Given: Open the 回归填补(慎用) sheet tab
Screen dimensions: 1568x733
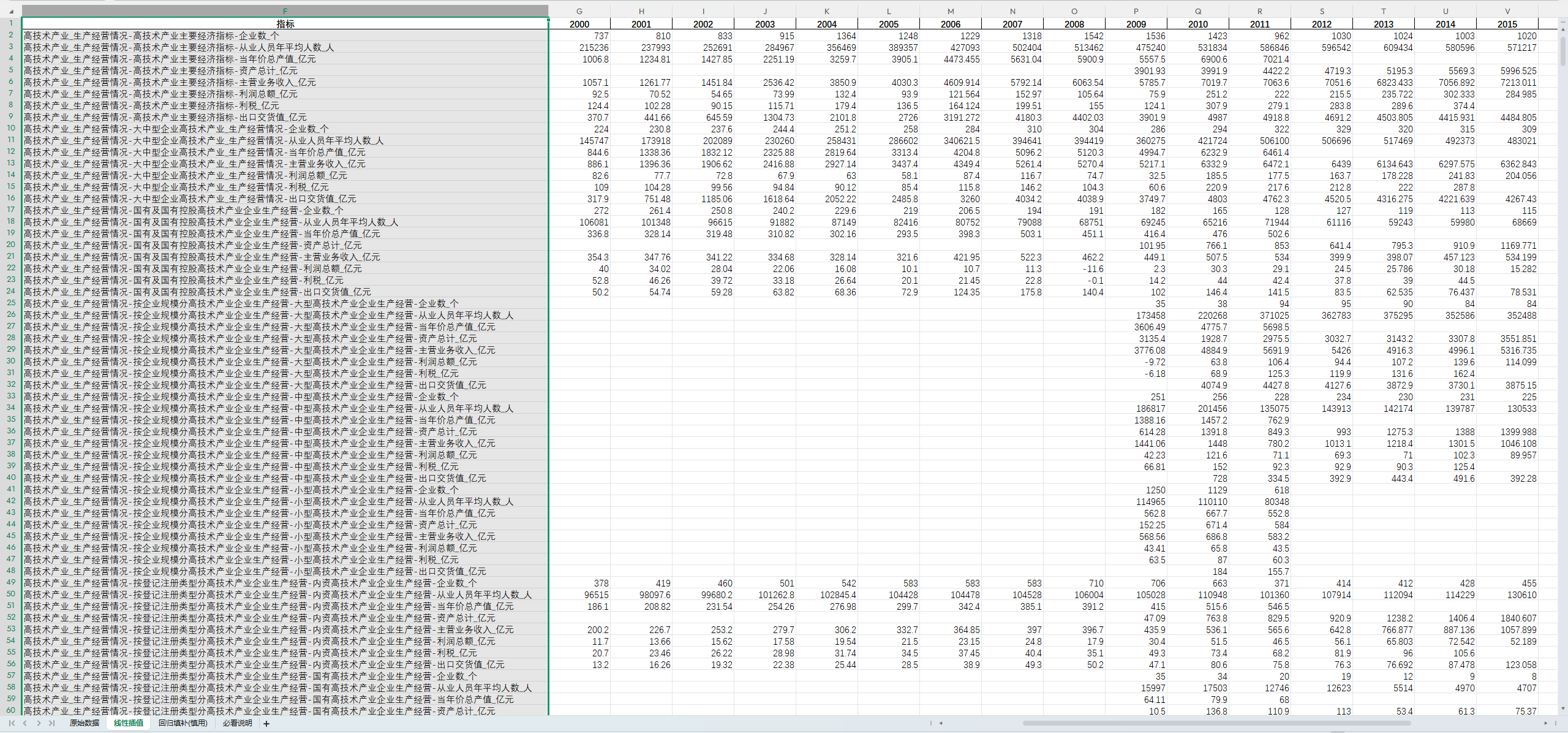Looking at the screenshot, I should (x=183, y=723).
